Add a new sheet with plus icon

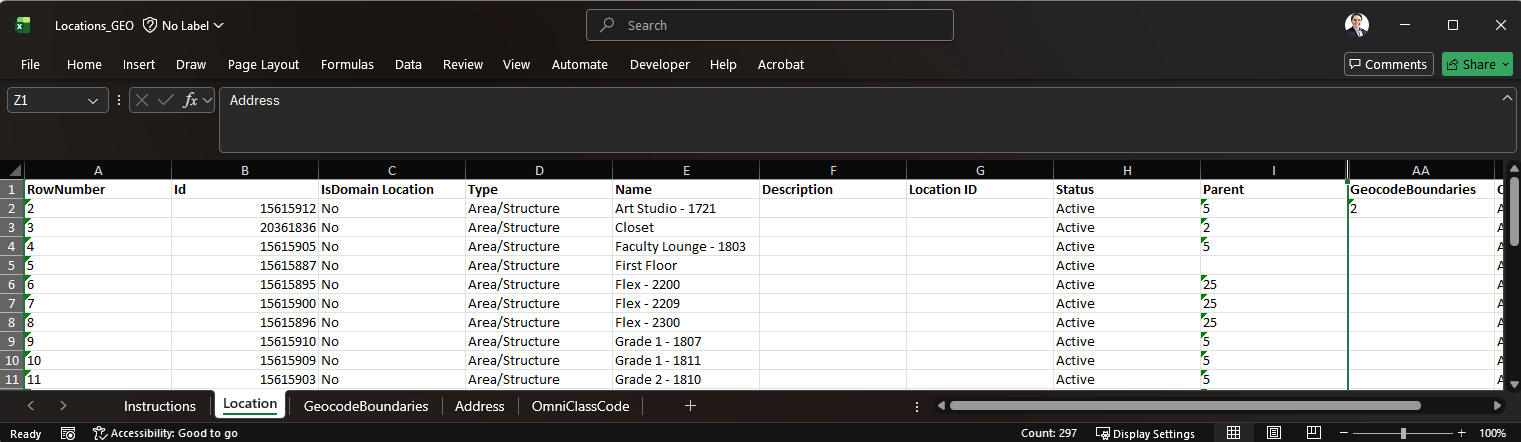690,406
